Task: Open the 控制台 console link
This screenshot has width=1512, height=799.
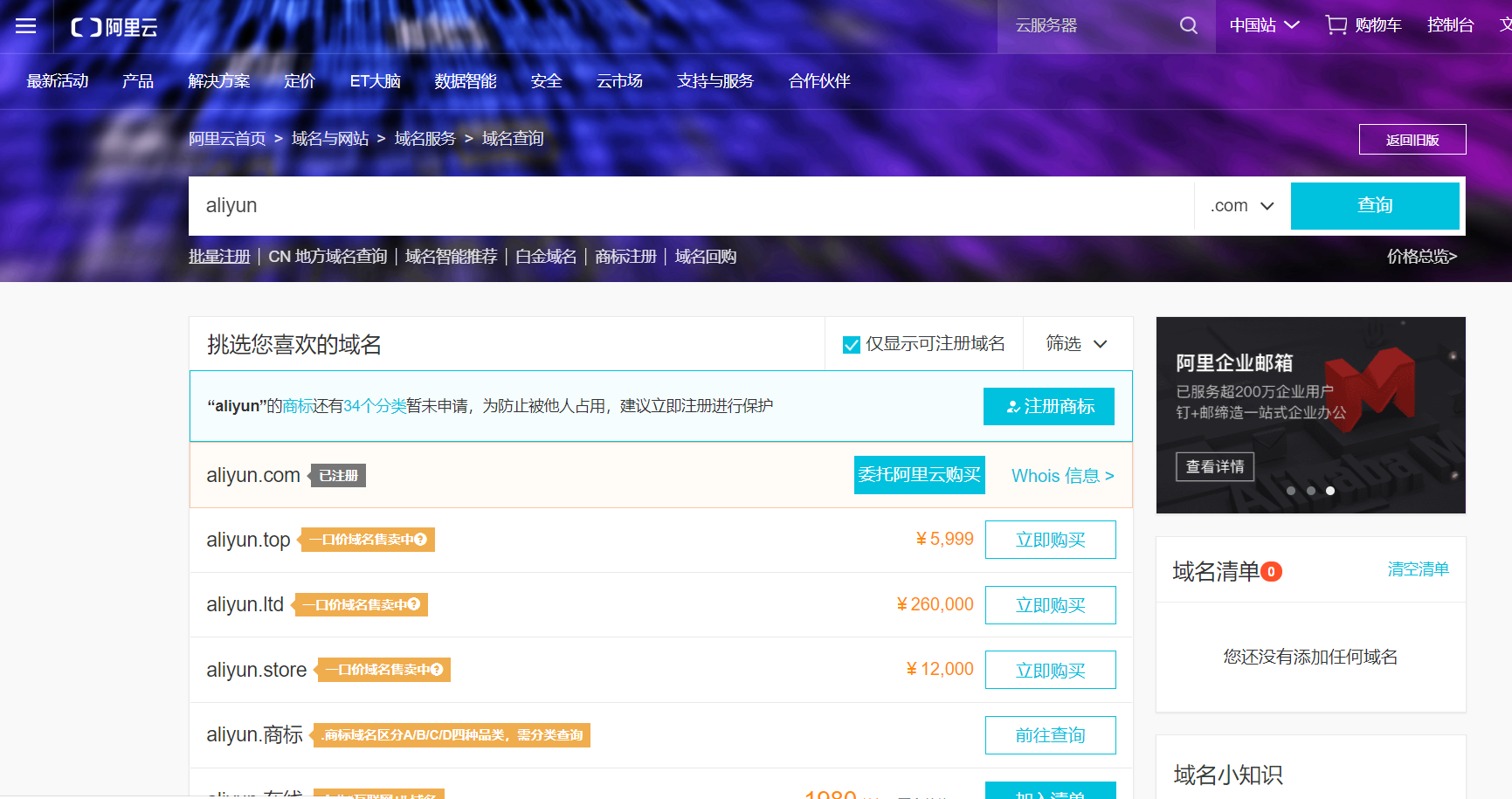Action: (1451, 25)
